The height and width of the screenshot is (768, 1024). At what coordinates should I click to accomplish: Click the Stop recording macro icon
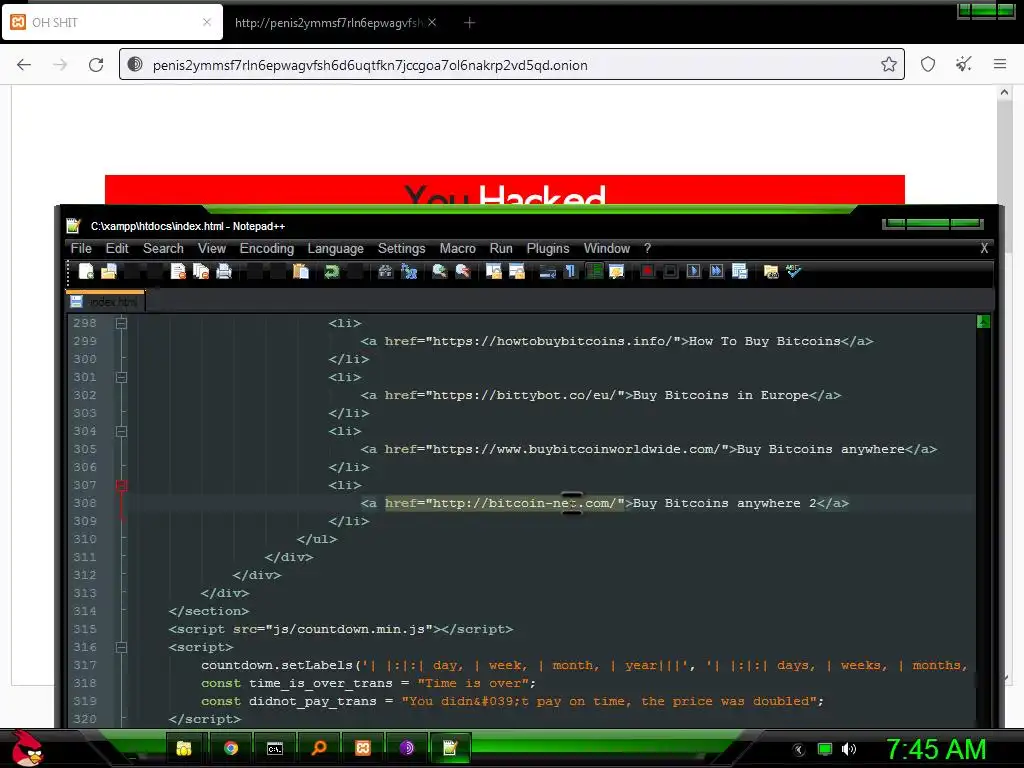click(670, 271)
